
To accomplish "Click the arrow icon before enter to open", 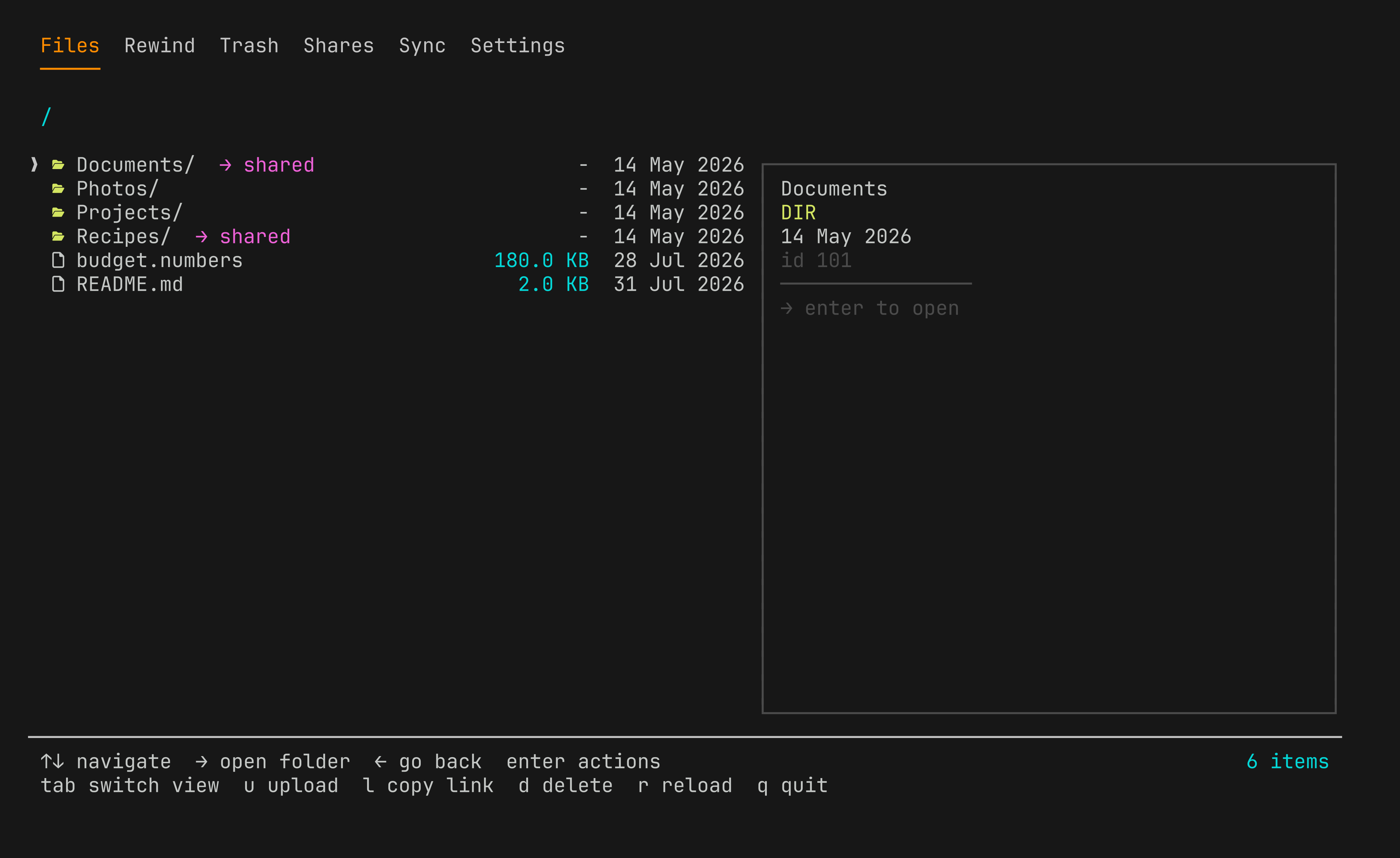I will pos(787,308).
